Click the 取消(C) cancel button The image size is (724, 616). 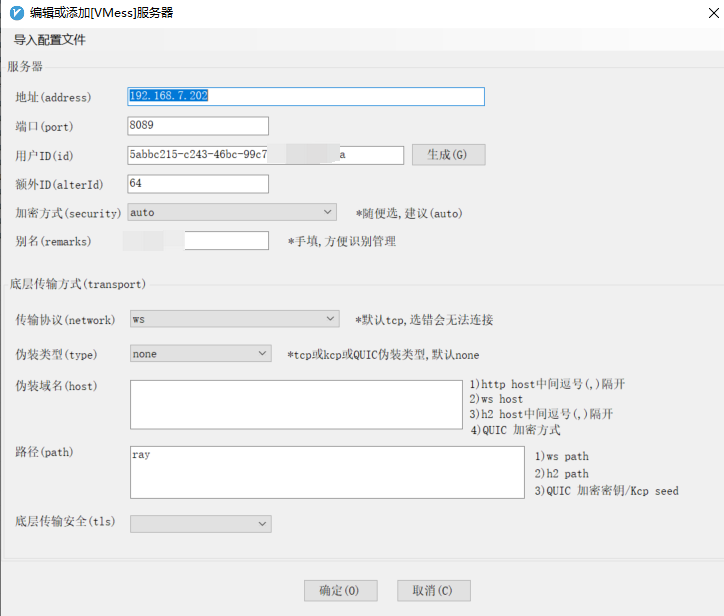click(434, 591)
